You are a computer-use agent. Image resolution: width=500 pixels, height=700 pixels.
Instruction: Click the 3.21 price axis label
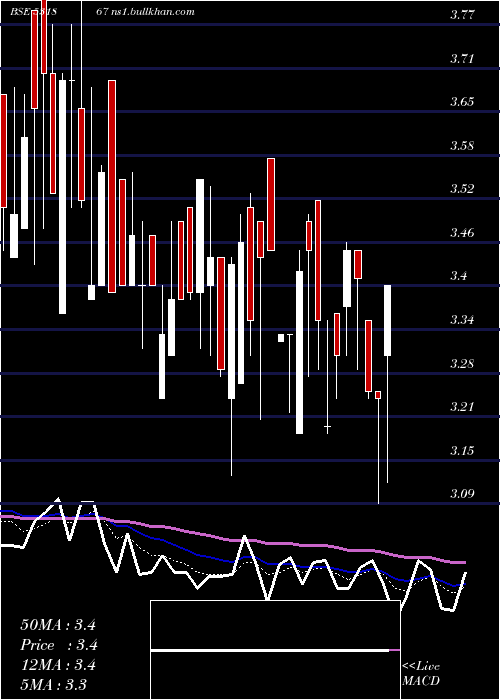pos(462,407)
